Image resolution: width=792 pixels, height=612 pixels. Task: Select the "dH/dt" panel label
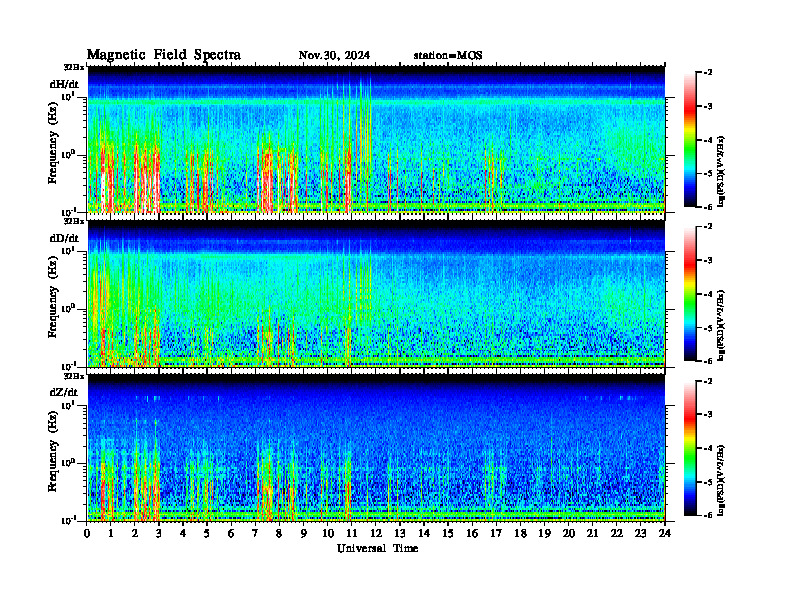point(64,84)
